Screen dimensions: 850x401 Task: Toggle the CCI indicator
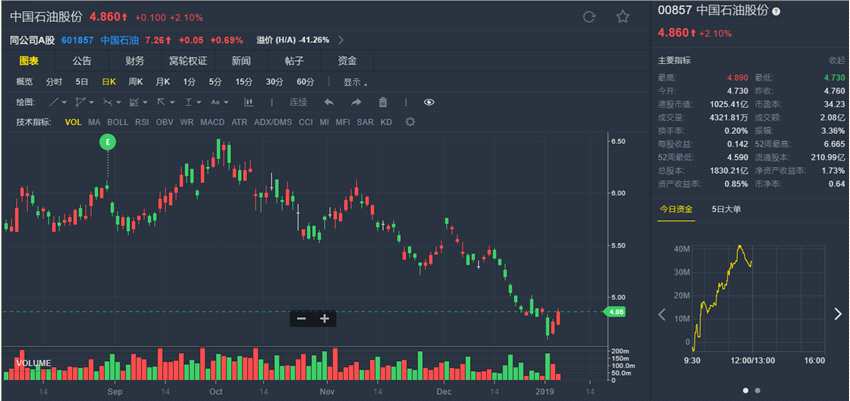point(306,122)
